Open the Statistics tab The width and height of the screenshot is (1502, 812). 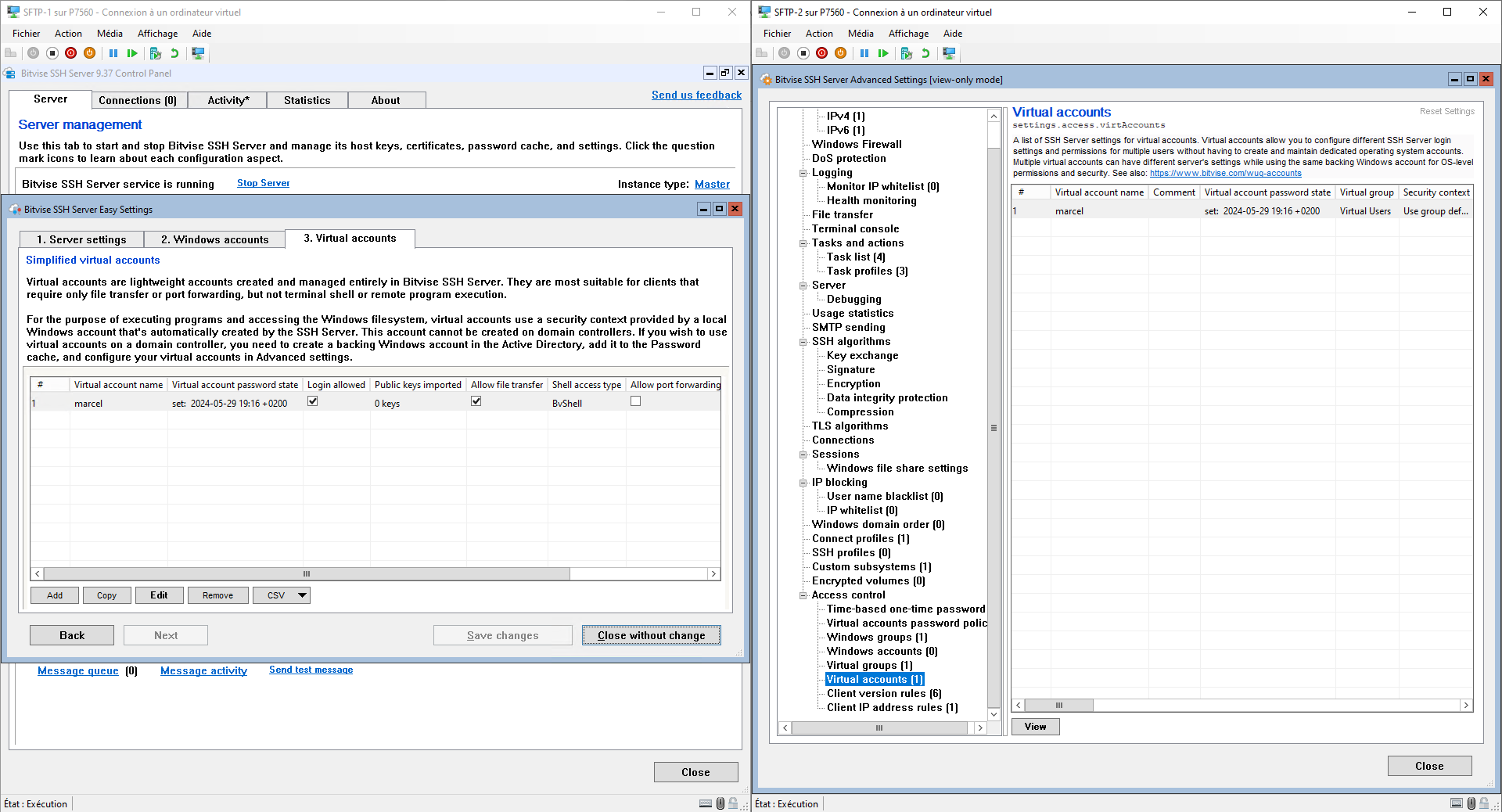307,100
